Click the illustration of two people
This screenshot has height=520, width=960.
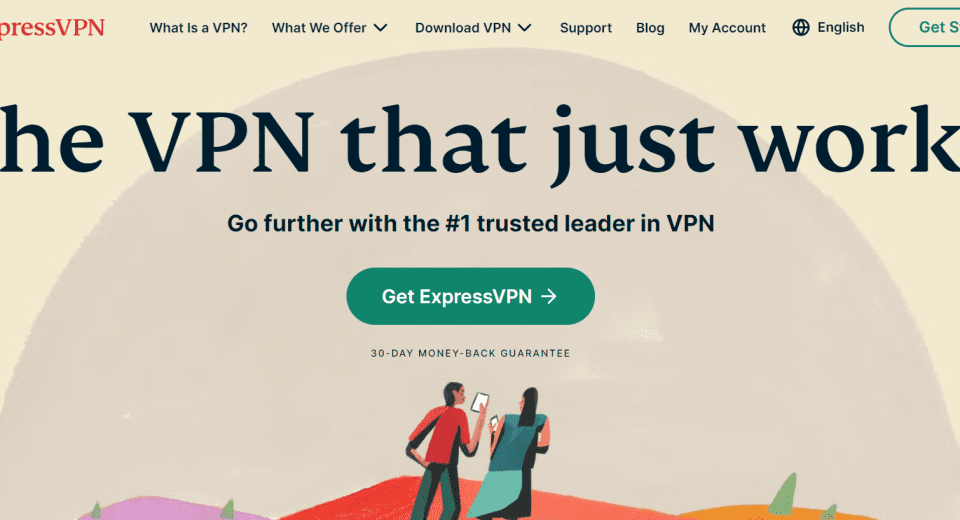click(478, 451)
